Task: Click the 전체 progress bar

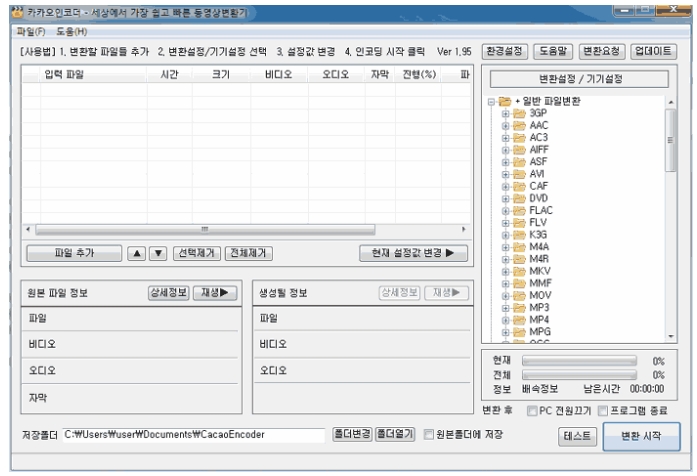Action: 579,375
